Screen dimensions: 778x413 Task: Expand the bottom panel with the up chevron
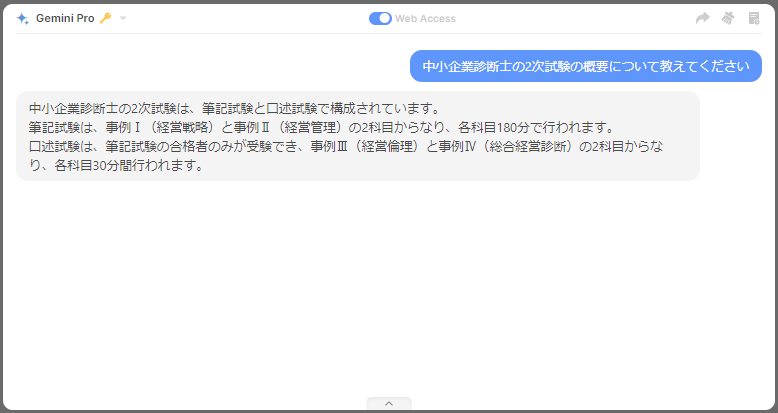(x=389, y=404)
